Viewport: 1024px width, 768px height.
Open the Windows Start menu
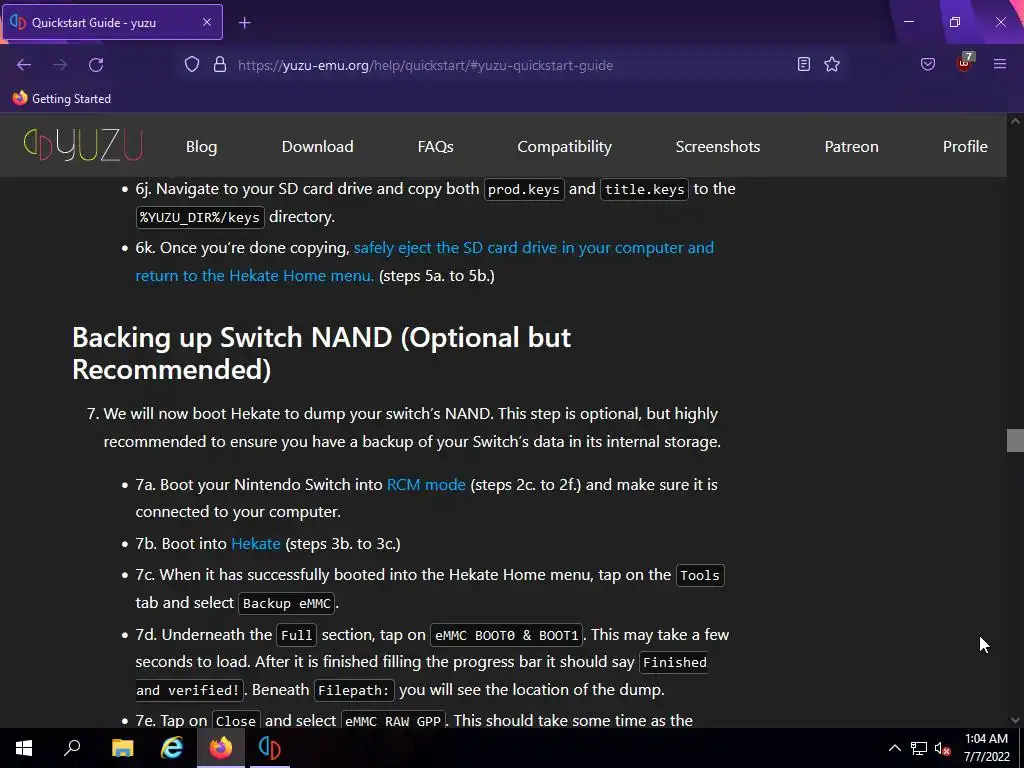(24, 748)
